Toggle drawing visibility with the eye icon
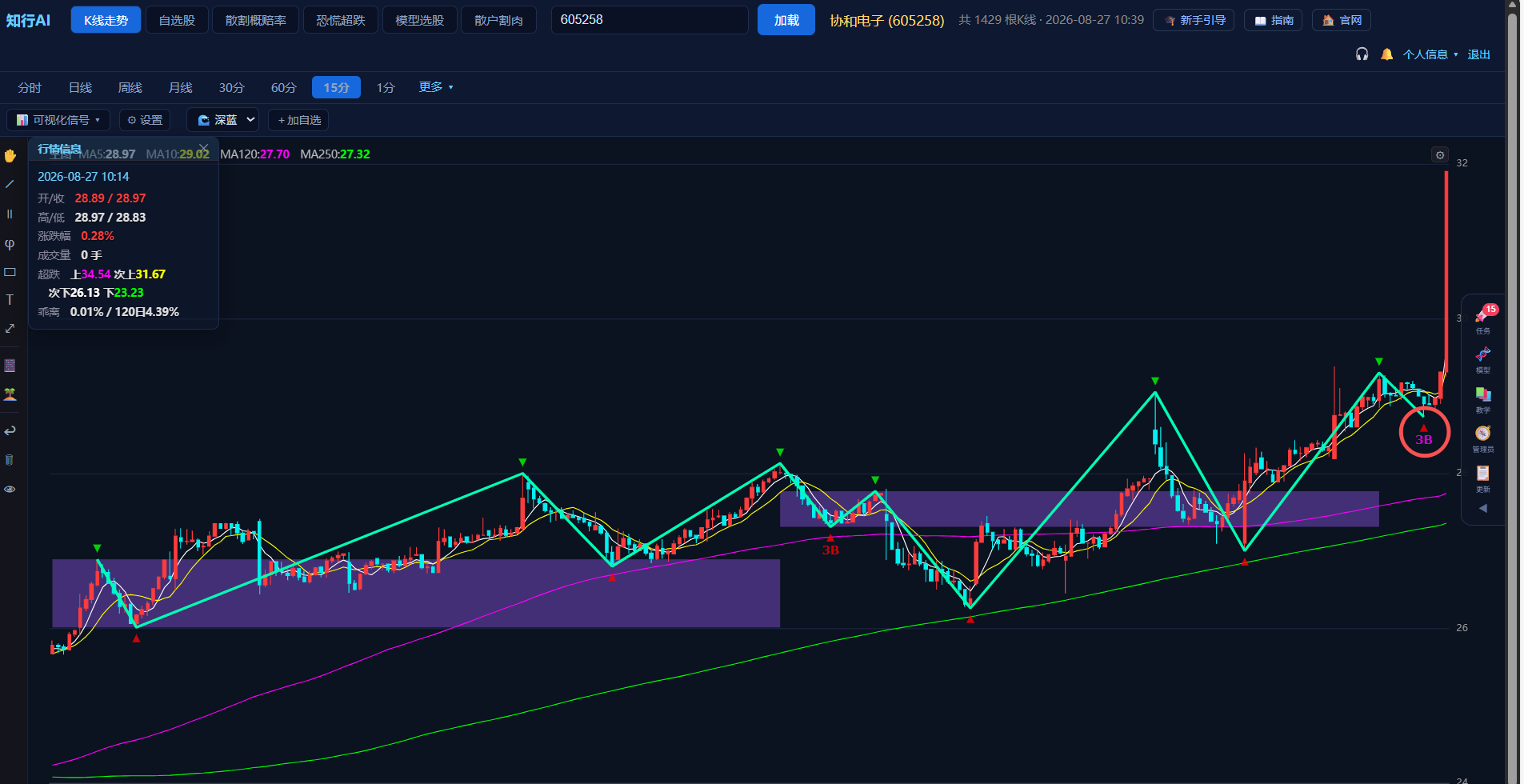 point(10,489)
